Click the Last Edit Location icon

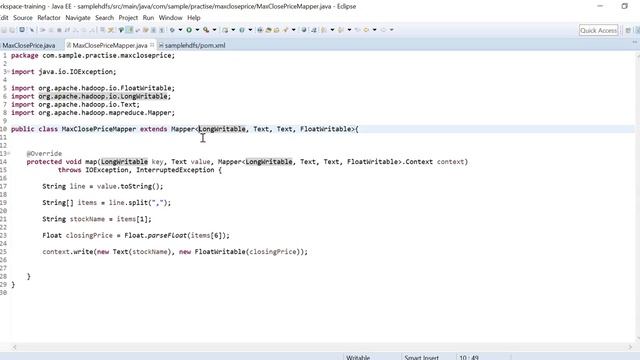[358, 30]
